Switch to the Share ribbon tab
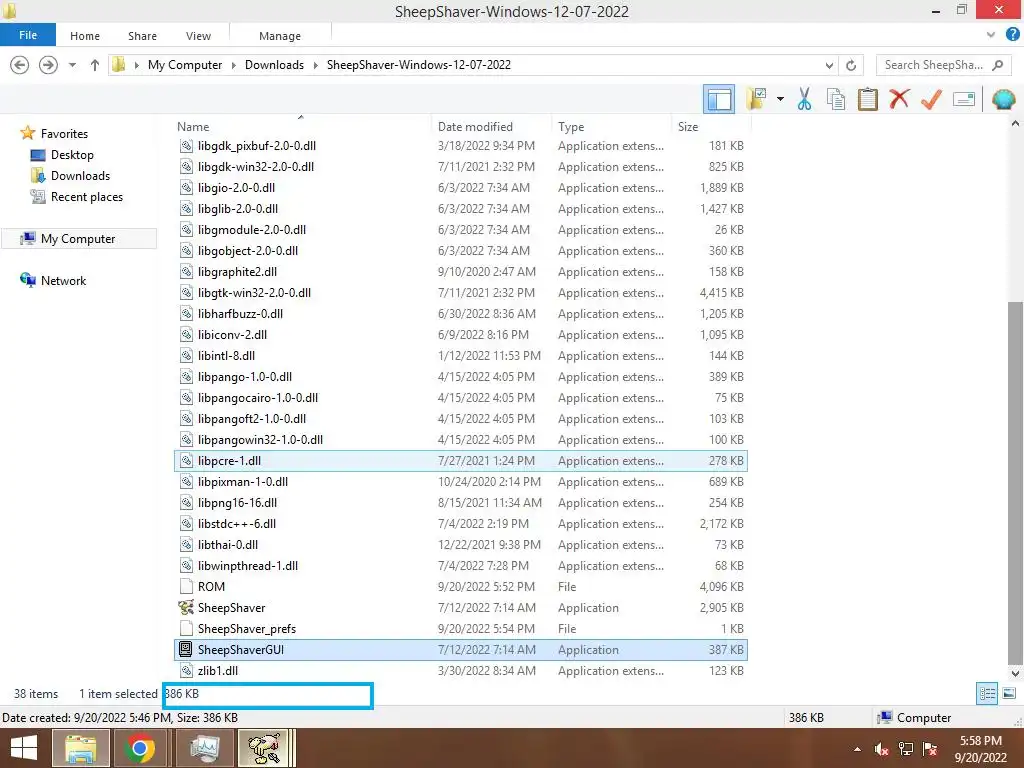This screenshot has height=768, width=1024. click(x=142, y=36)
